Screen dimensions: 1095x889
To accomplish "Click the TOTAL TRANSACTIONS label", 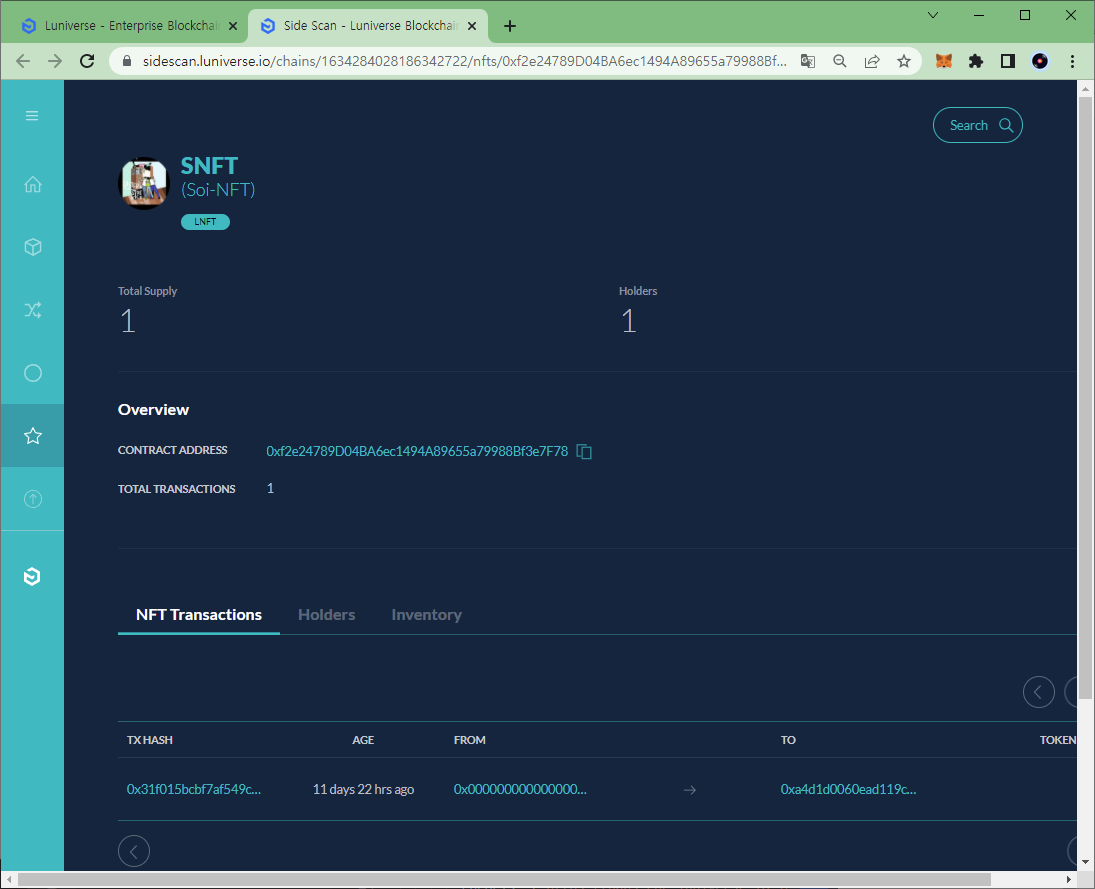I will (x=177, y=489).
